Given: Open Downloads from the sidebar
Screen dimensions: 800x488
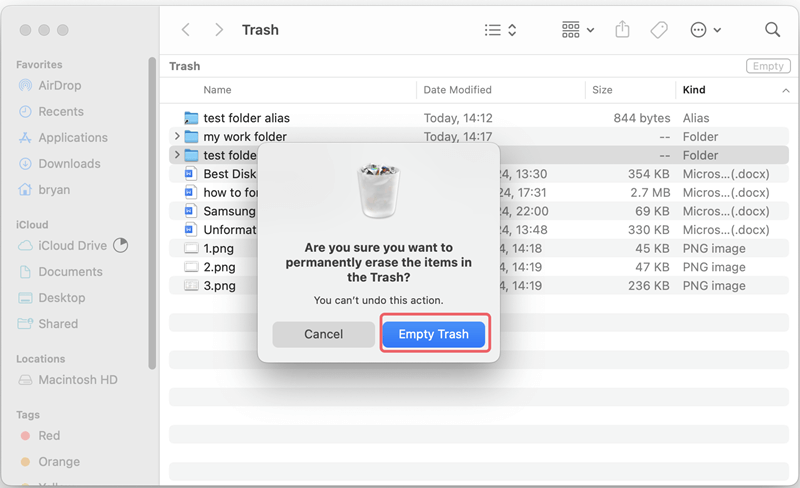Looking at the screenshot, I should 59,163.
